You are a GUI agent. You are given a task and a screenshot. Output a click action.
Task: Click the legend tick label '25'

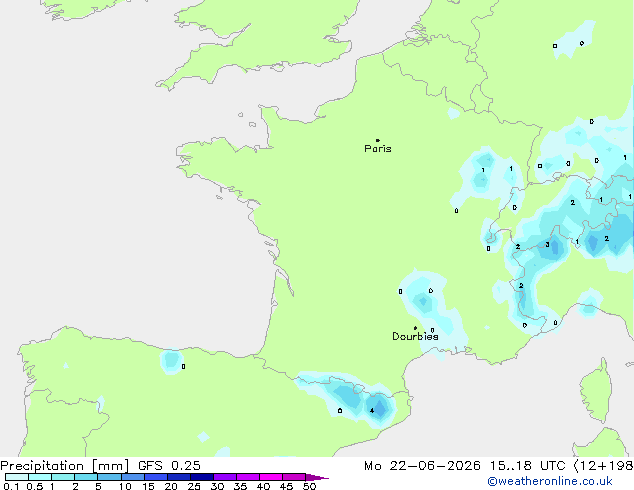(x=194, y=486)
